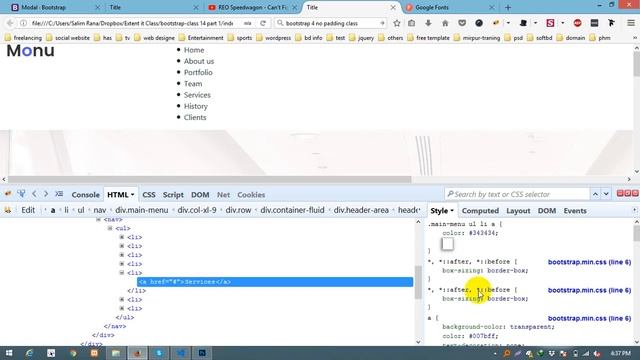
Task: Collapse the ul node in the HTML tree
Action: [x=110, y=228]
